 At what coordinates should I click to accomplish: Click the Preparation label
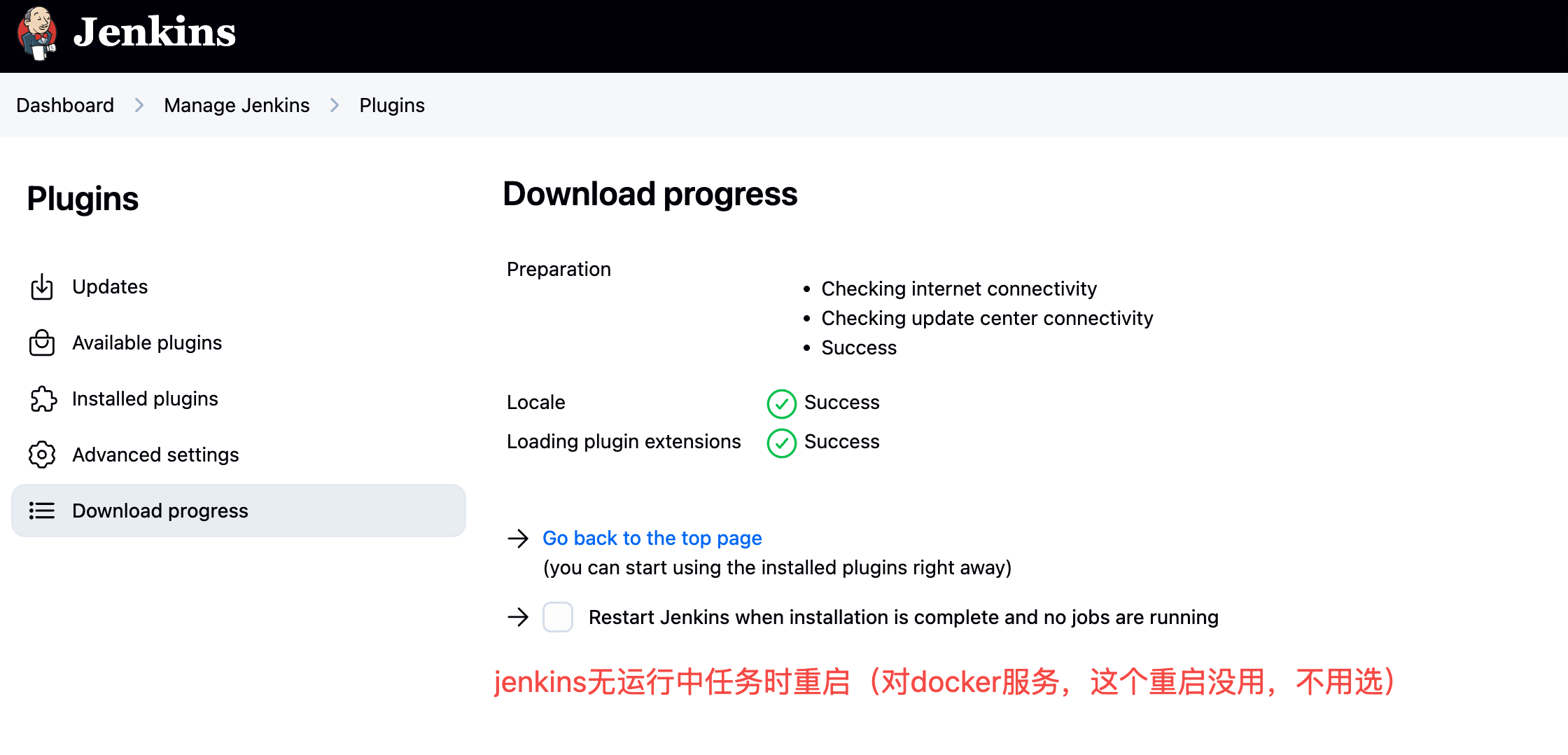tap(559, 270)
